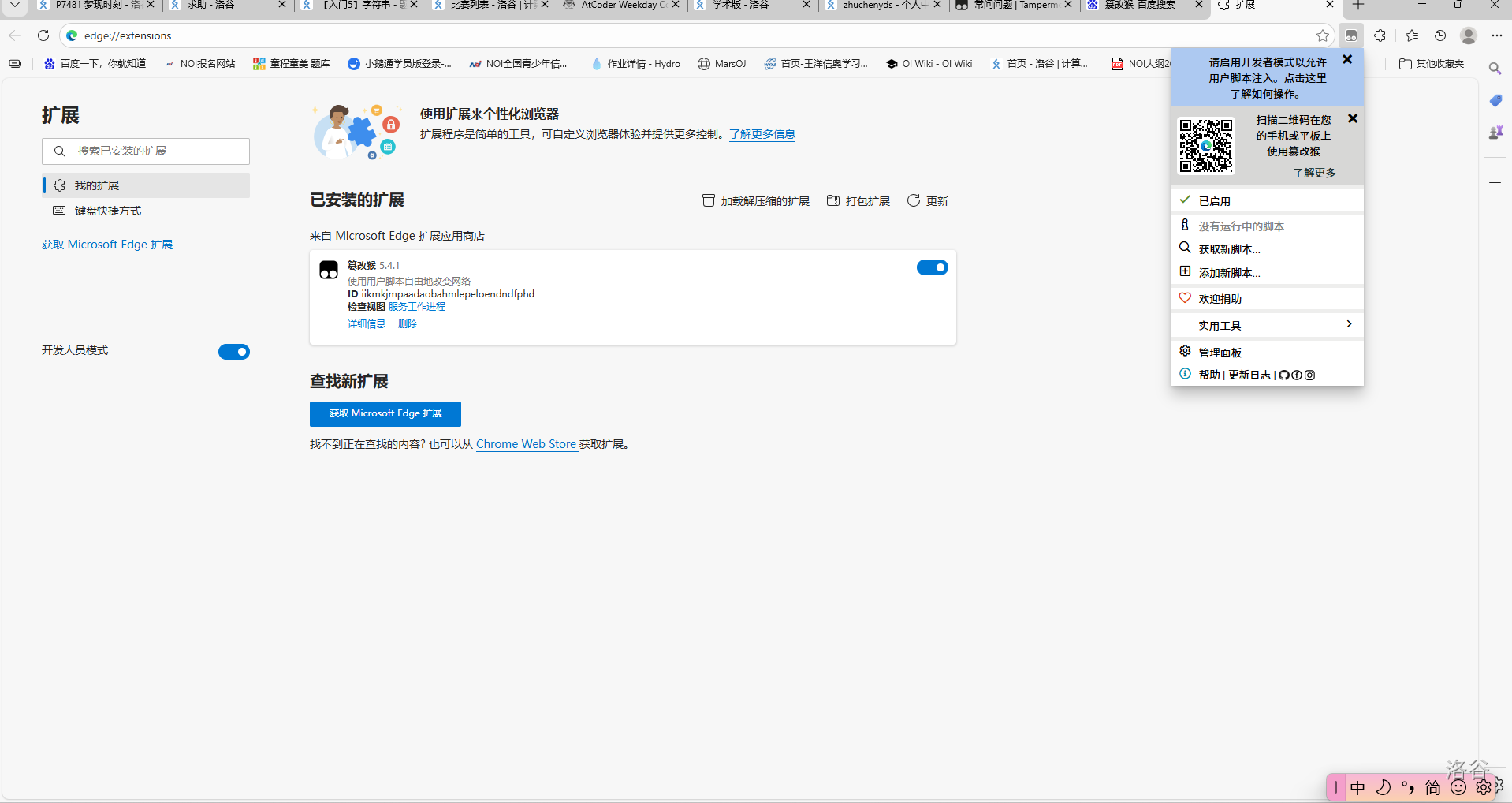Expand the 实用工具 submenu arrow
This screenshot has height=803, width=1512.
[1349, 324]
